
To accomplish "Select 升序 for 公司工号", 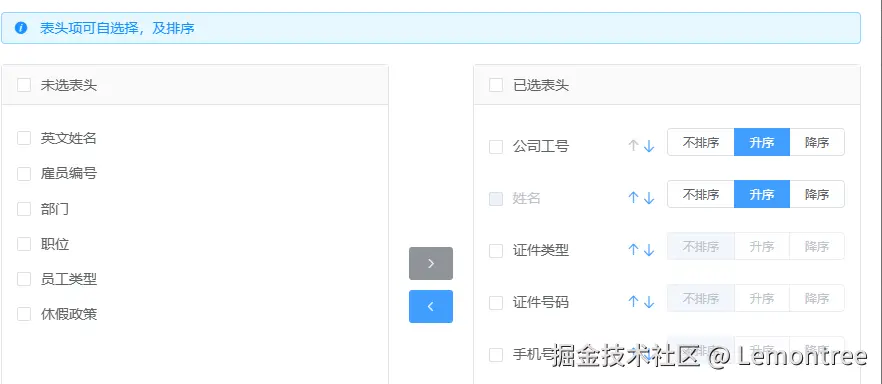I will 762,142.
